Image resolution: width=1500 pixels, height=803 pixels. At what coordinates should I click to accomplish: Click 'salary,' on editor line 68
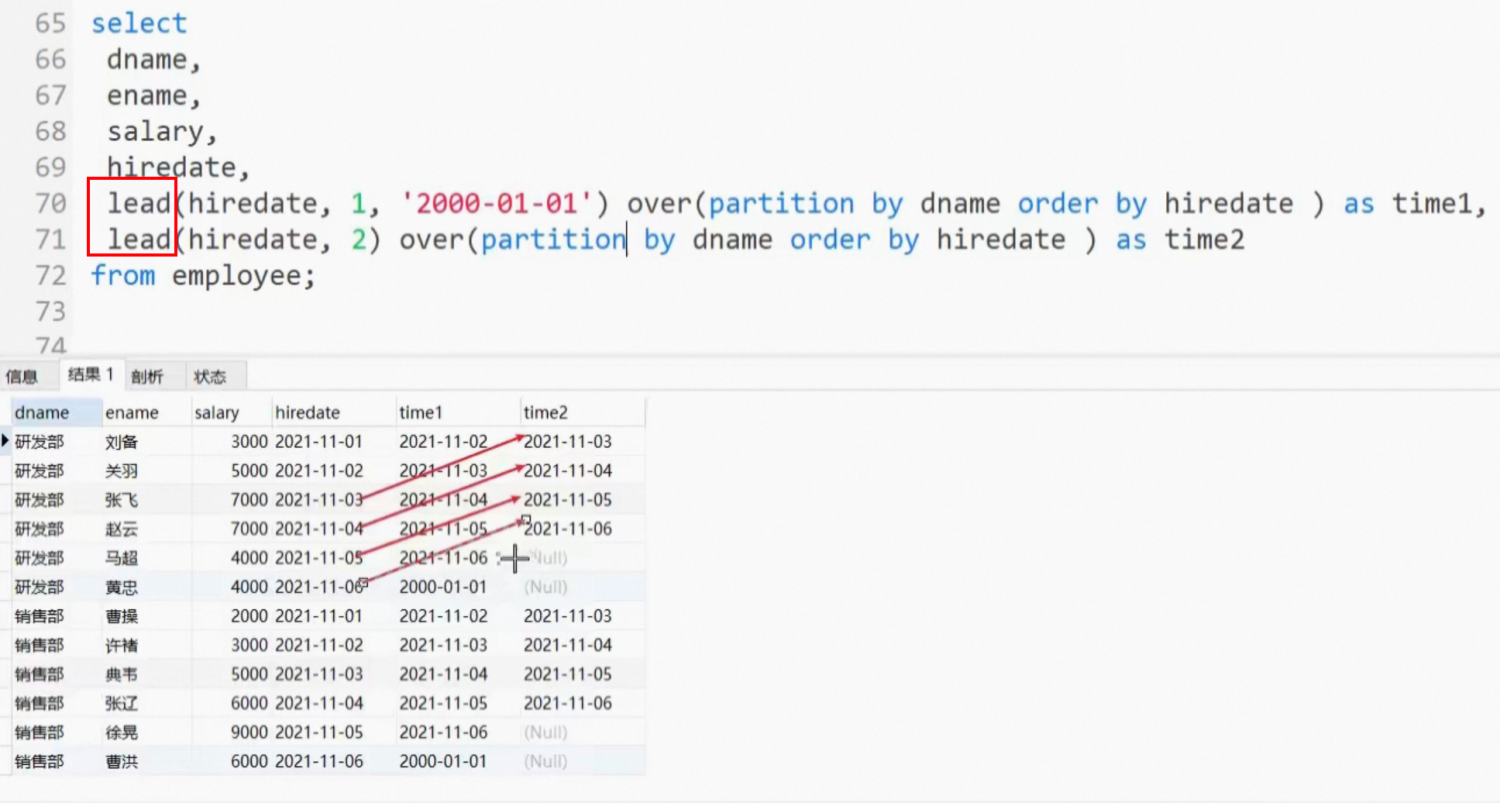coord(163,131)
